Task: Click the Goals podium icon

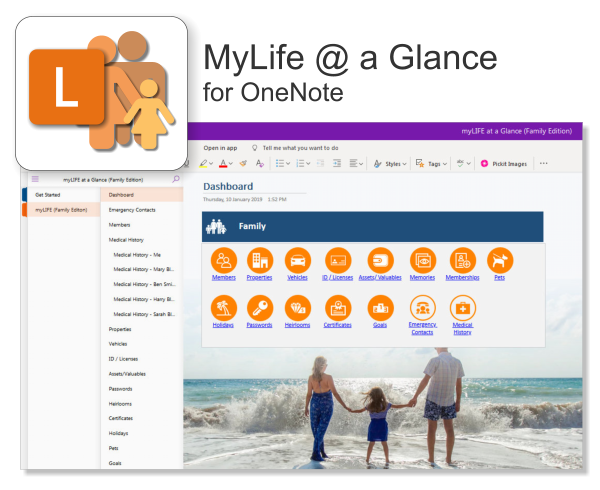Action: pos(380,308)
